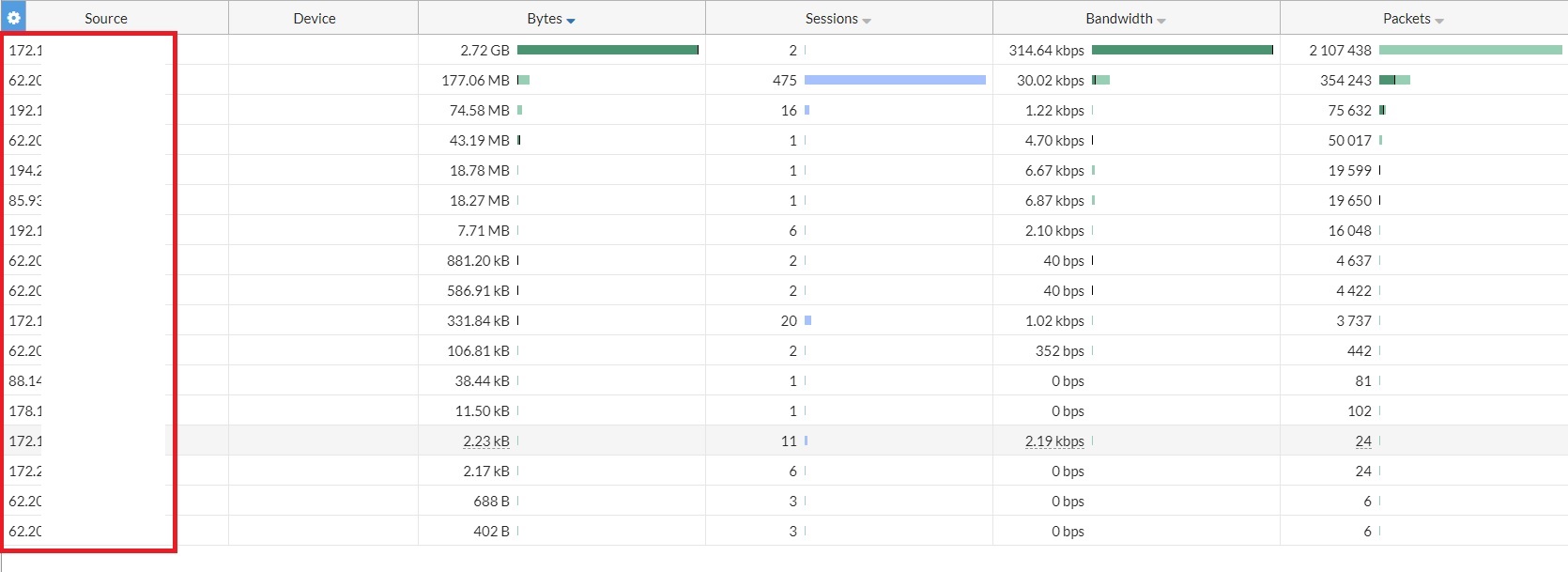This screenshot has width=1568, height=572.
Task: Click the Bandwidth column sort arrow
Action: [1161, 20]
